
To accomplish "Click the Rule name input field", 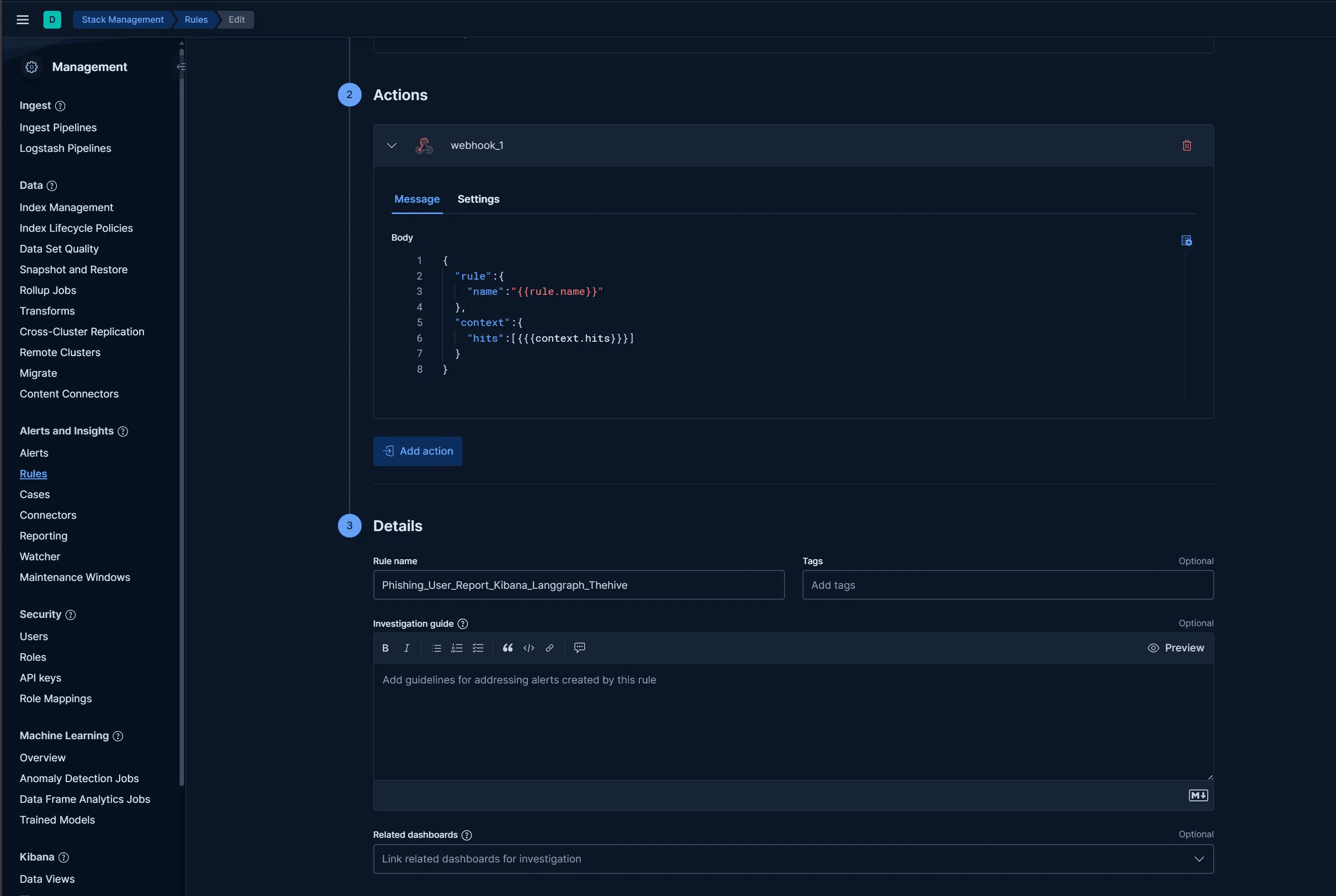I will (x=579, y=585).
